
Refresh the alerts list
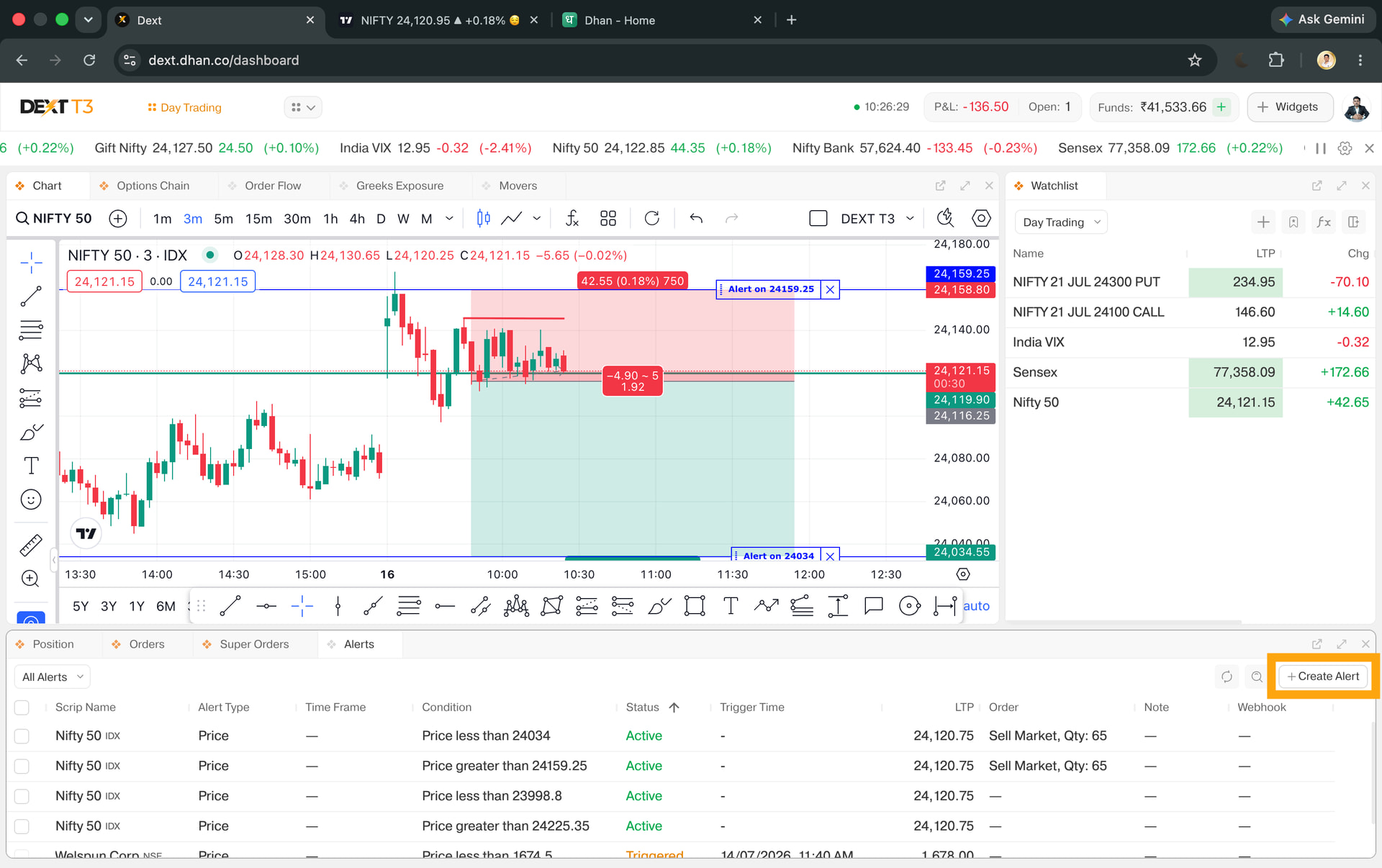point(1227,677)
